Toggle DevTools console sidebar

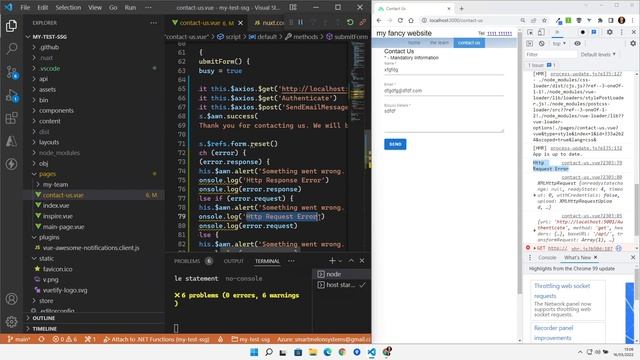point(530,43)
